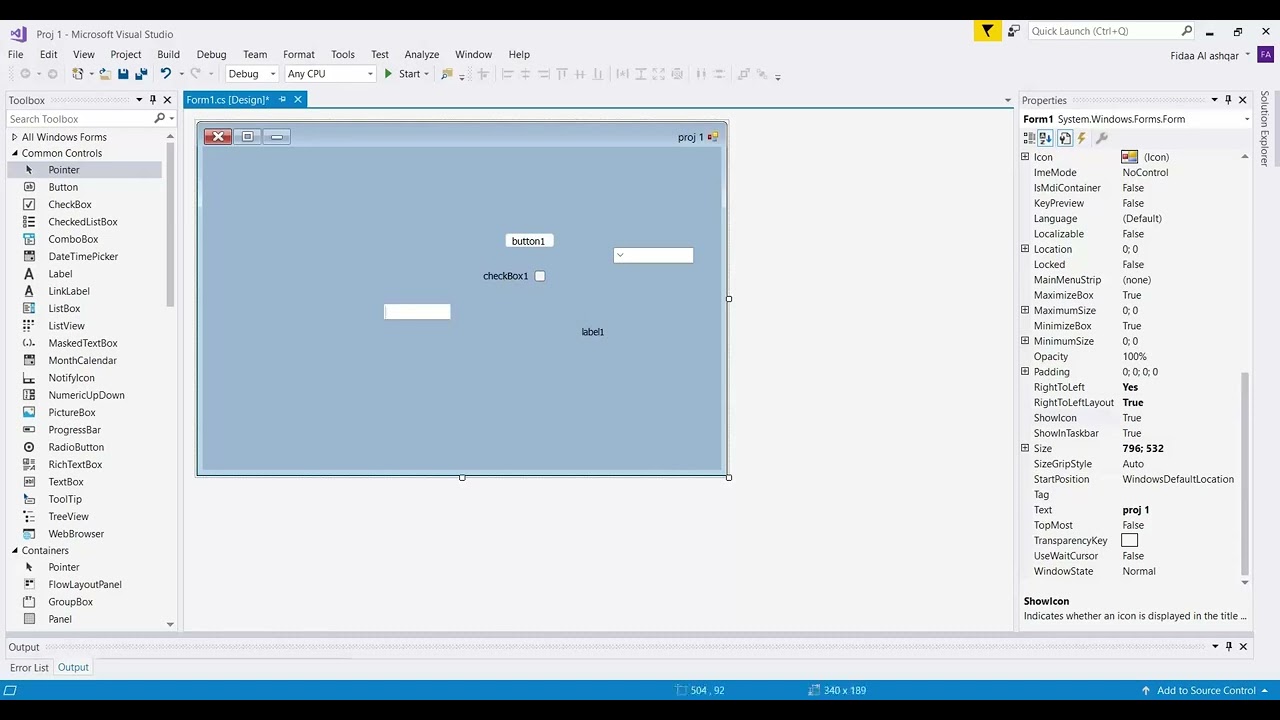
Task: Switch to the Error List tab
Action: tap(29, 668)
